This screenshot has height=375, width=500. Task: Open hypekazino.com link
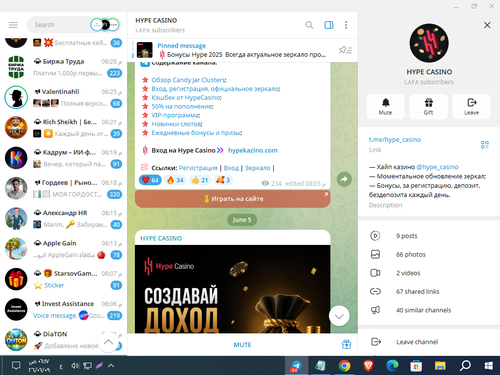[x=253, y=150]
